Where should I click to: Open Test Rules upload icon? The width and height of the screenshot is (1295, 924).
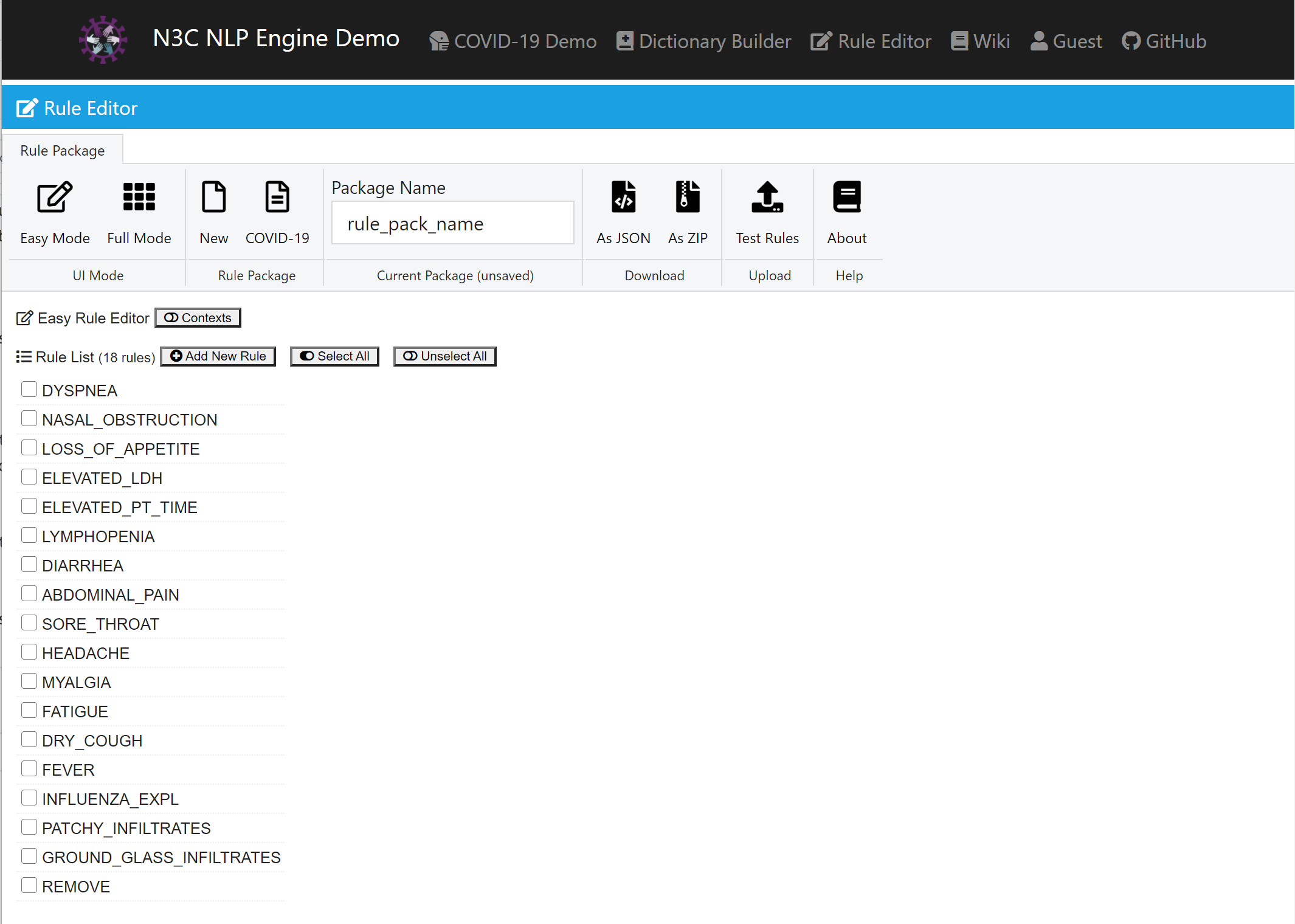[767, 198]
